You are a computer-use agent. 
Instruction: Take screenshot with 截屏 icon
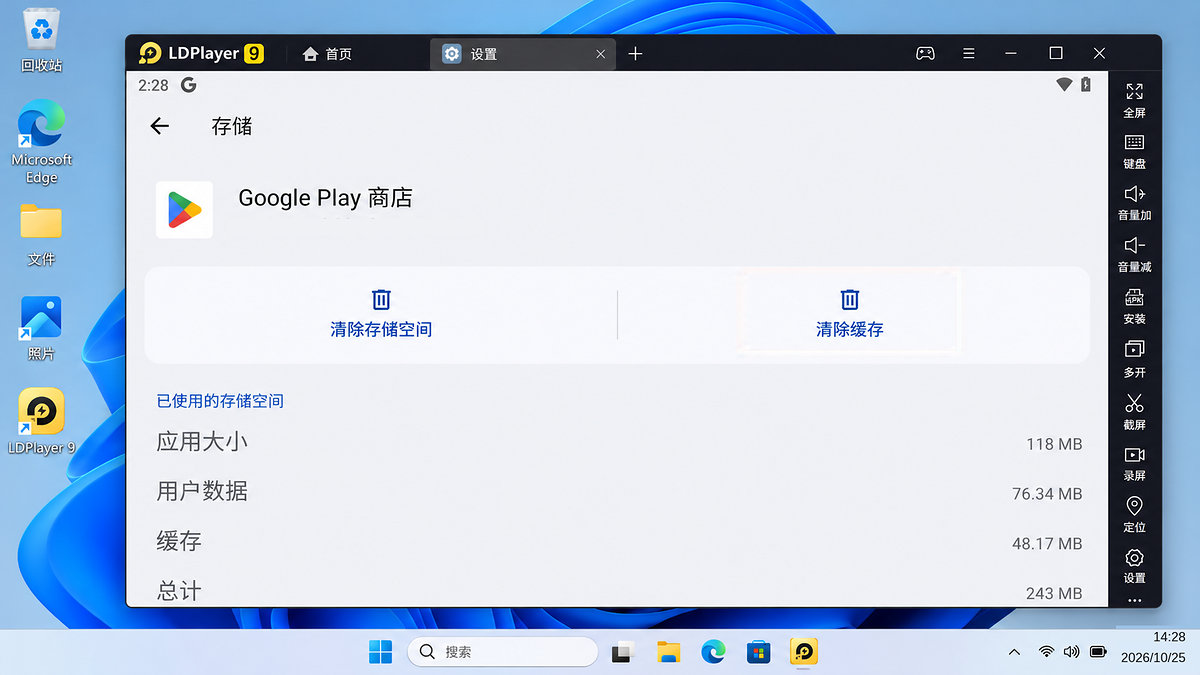click(x=1134, y=412)
